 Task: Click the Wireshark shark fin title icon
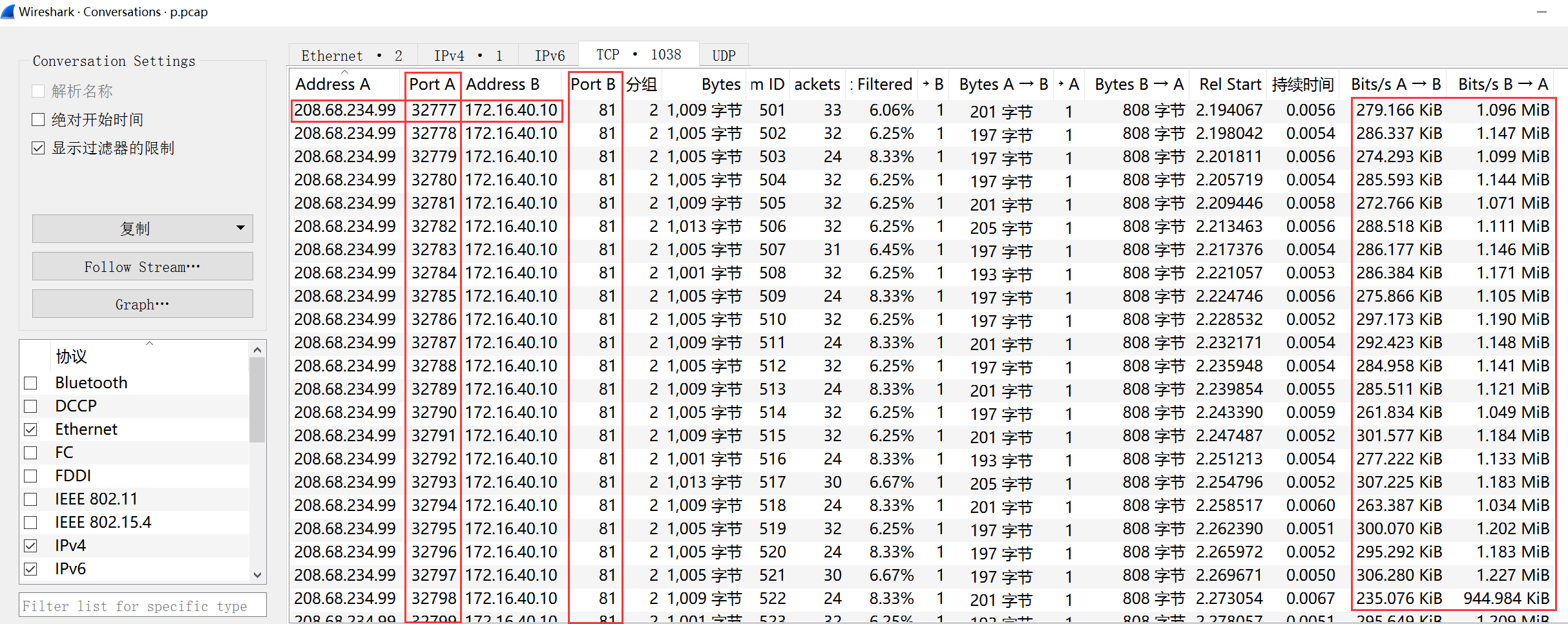click(x=8, y=12)
